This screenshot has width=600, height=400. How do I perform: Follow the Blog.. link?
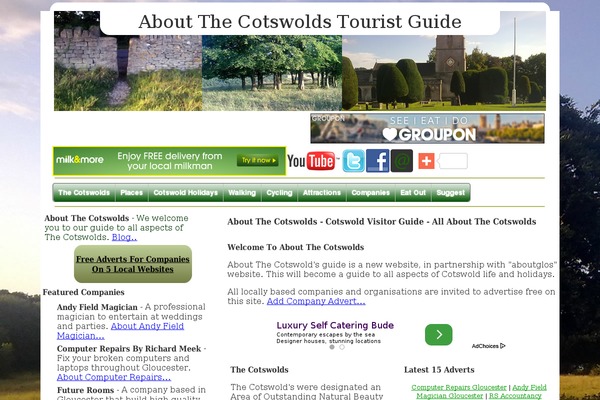coord(124,237)
